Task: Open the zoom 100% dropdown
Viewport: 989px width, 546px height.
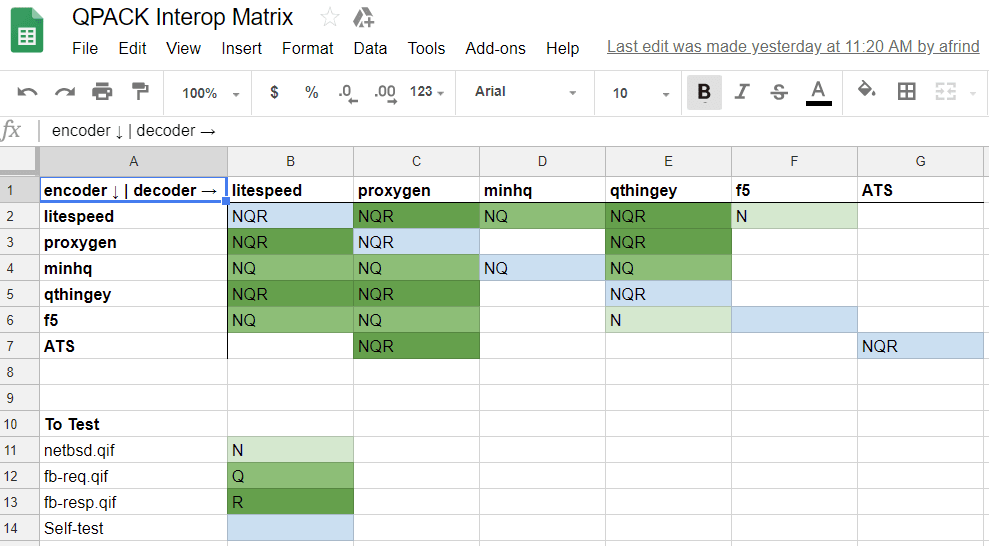Action: pos(211,93)
